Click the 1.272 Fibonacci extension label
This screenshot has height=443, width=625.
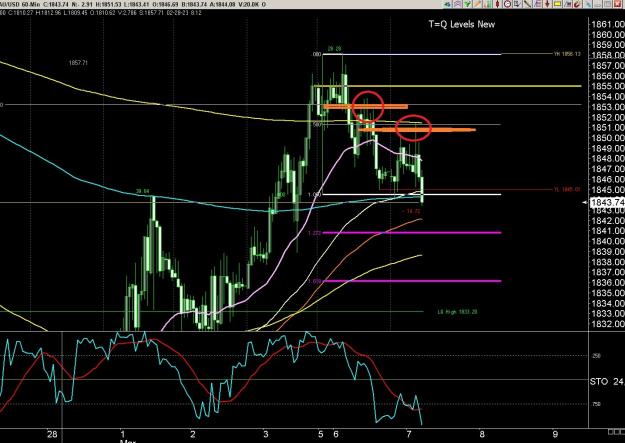(x=314, y=233)
